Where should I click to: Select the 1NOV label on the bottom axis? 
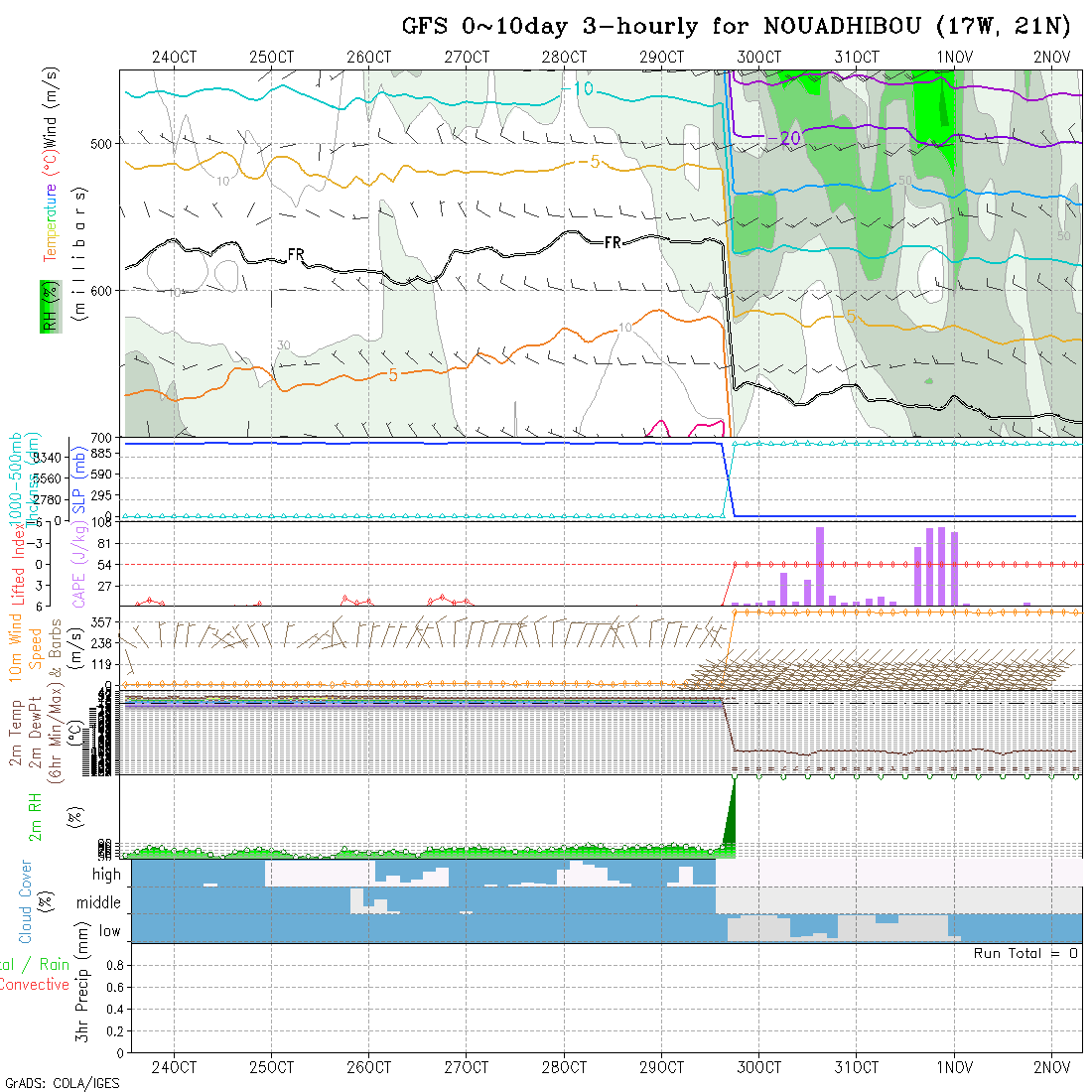[954, 1067]
